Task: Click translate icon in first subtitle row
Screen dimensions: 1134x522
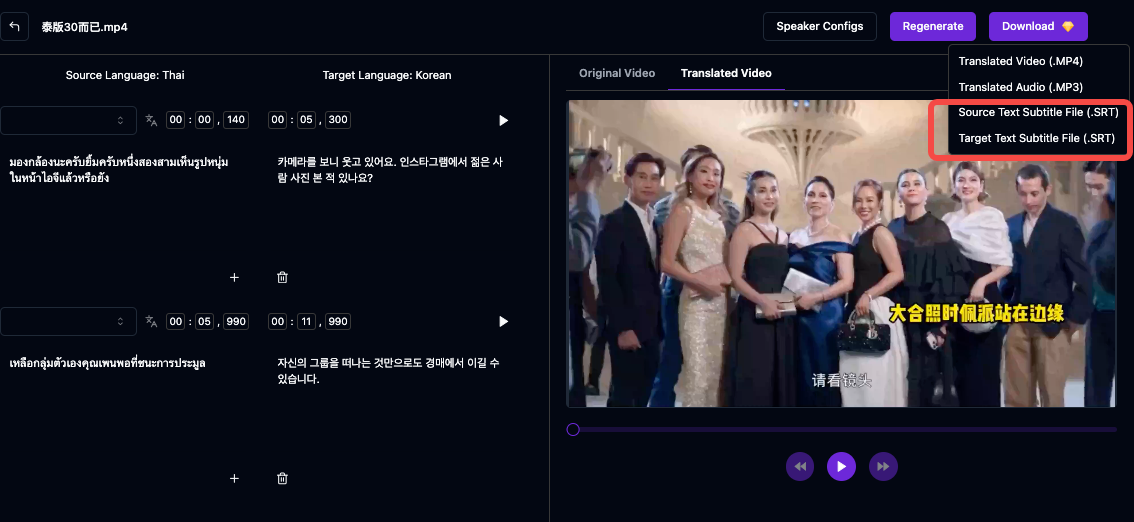Action: [151, 120]
